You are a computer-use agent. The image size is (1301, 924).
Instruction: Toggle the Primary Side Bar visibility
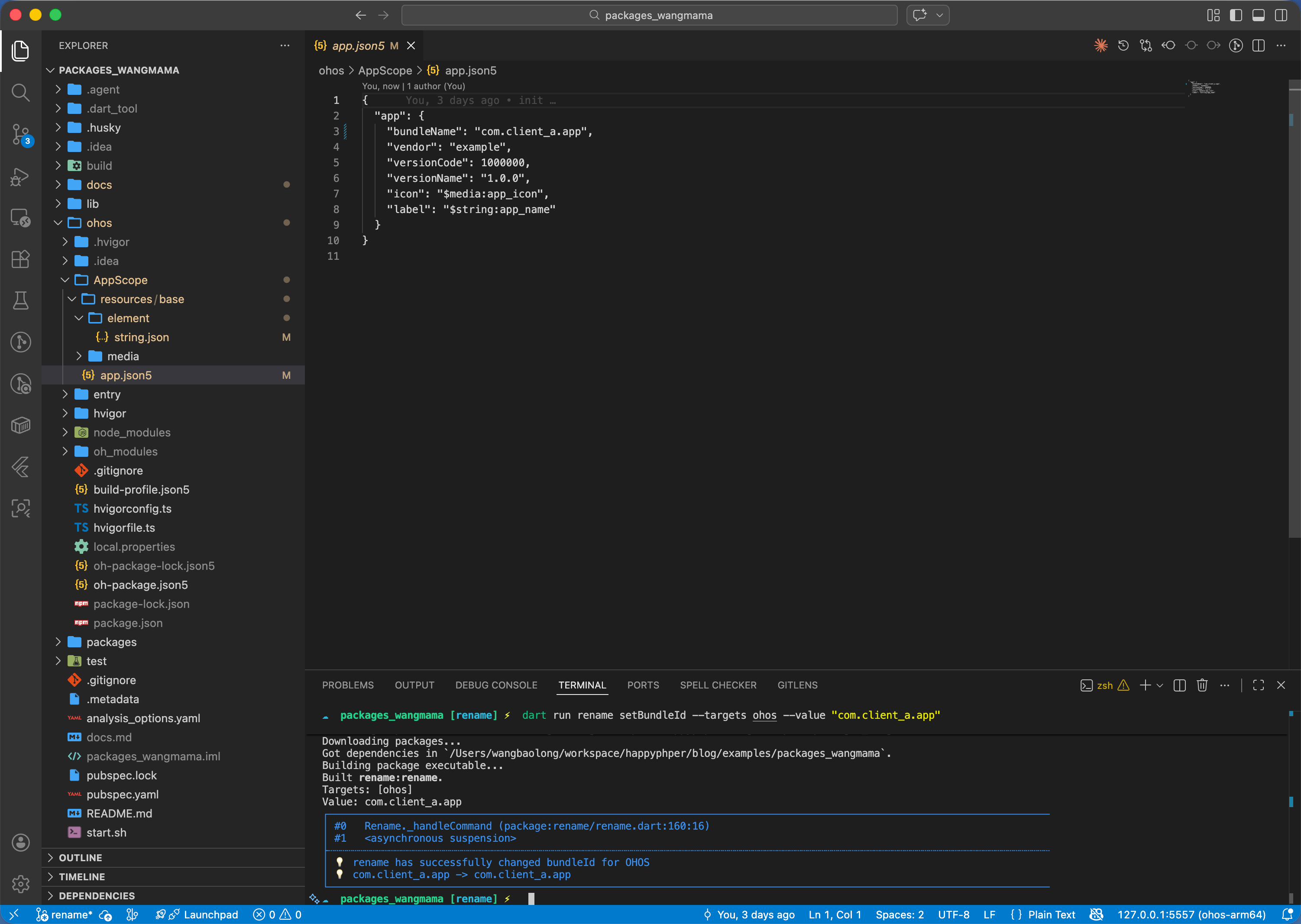(1236, 15)
